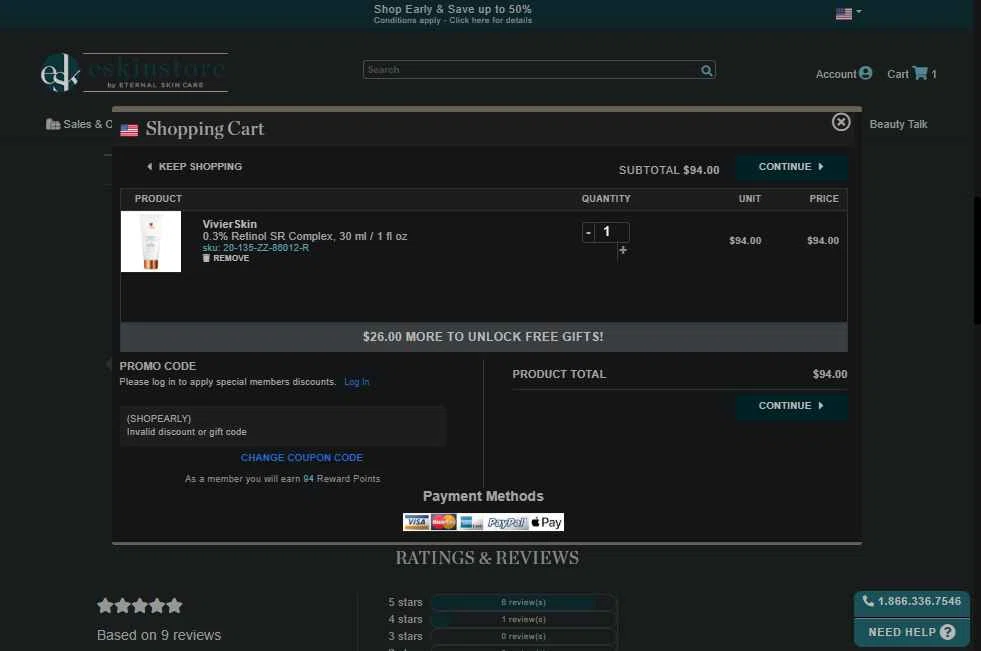Click the 94 Reward Points text
The image size is (981, 651).
(342, 479)
